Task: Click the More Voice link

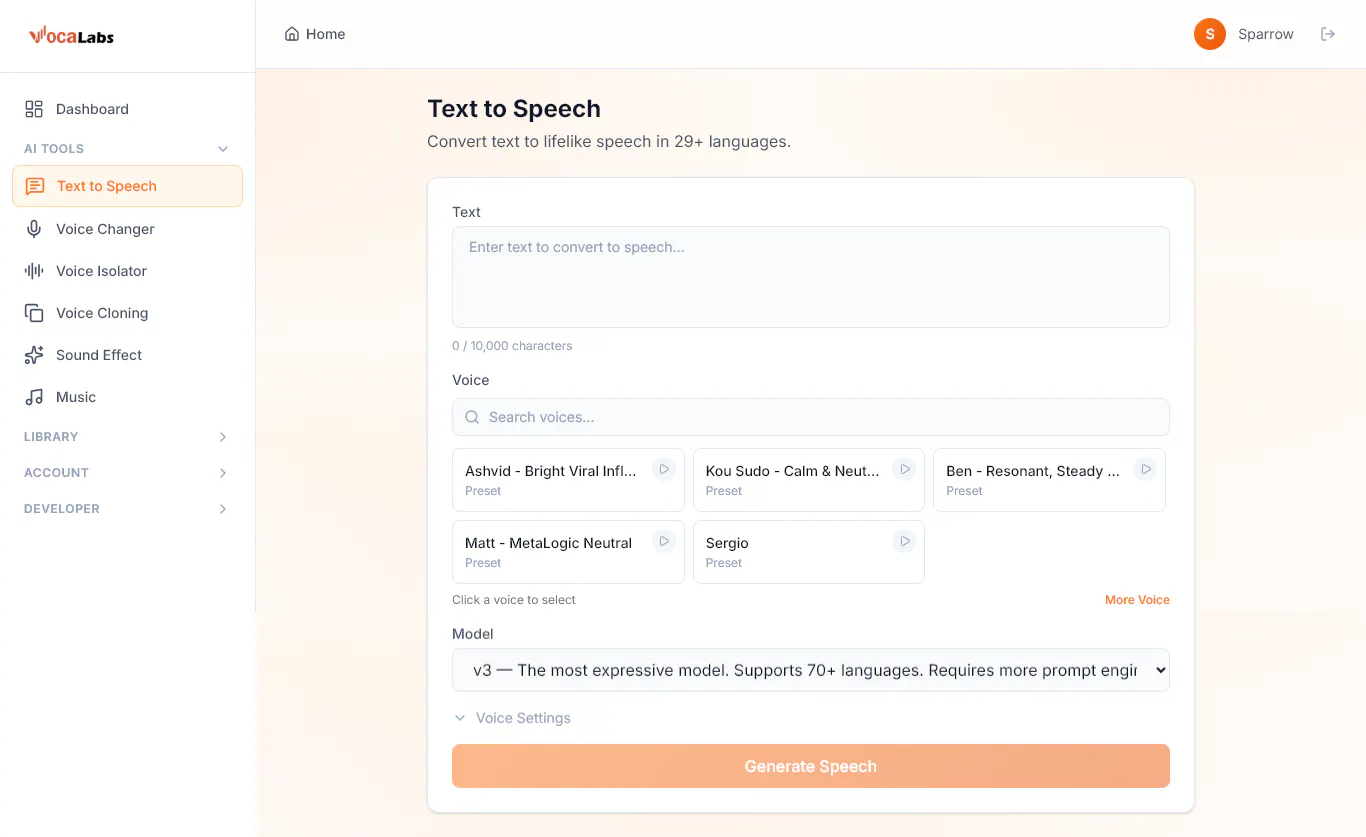Action: 1137,600
